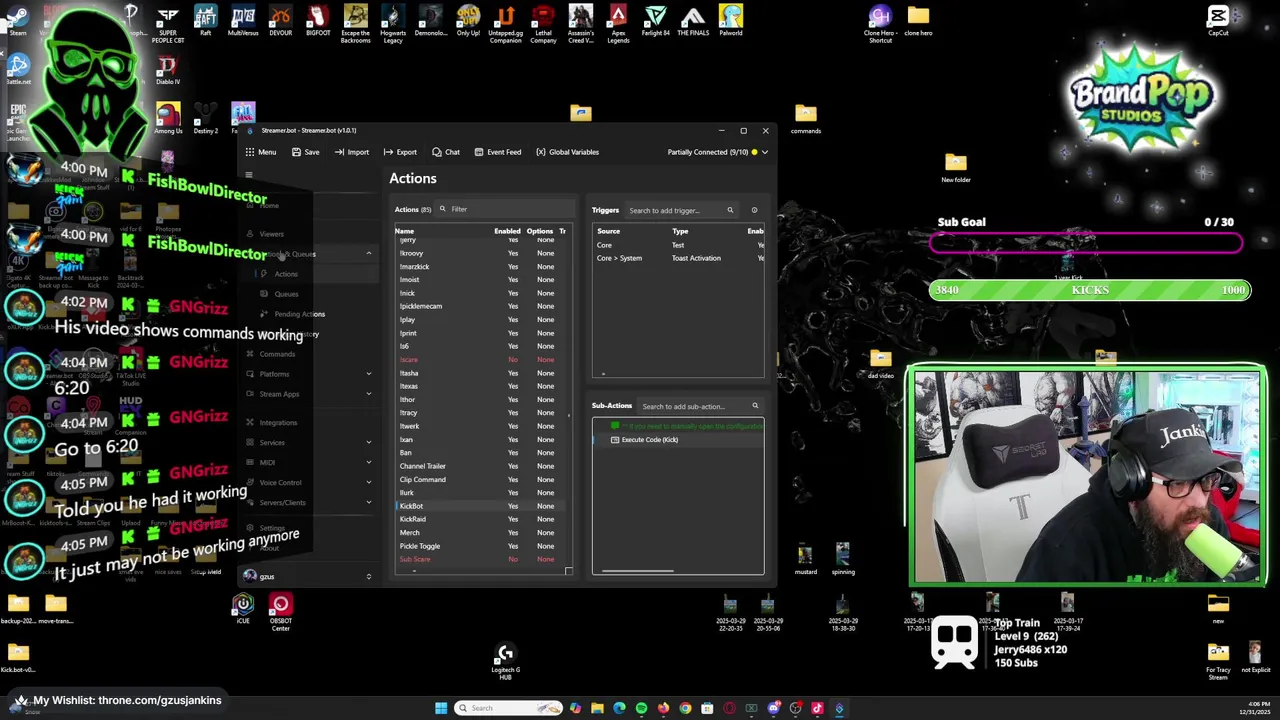
Task: Open Spotify from the taskbar
Action: [641, 708]
